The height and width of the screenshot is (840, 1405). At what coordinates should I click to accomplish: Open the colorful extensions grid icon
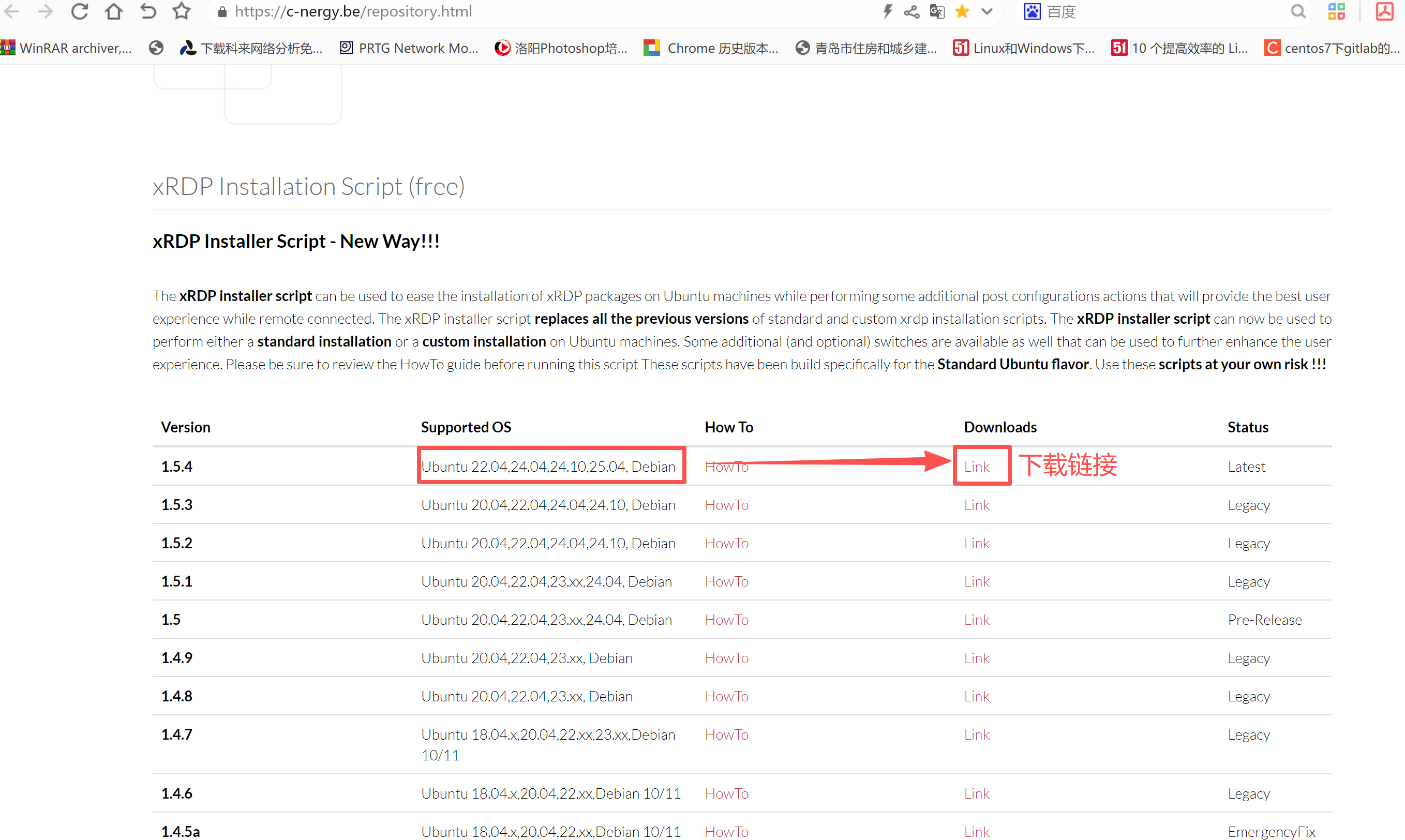(1337, 11)
